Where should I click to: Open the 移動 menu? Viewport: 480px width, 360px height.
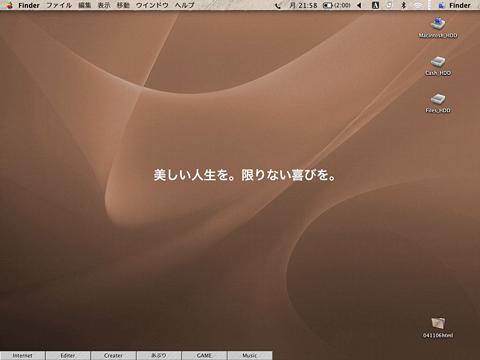[x=123, y=5]
